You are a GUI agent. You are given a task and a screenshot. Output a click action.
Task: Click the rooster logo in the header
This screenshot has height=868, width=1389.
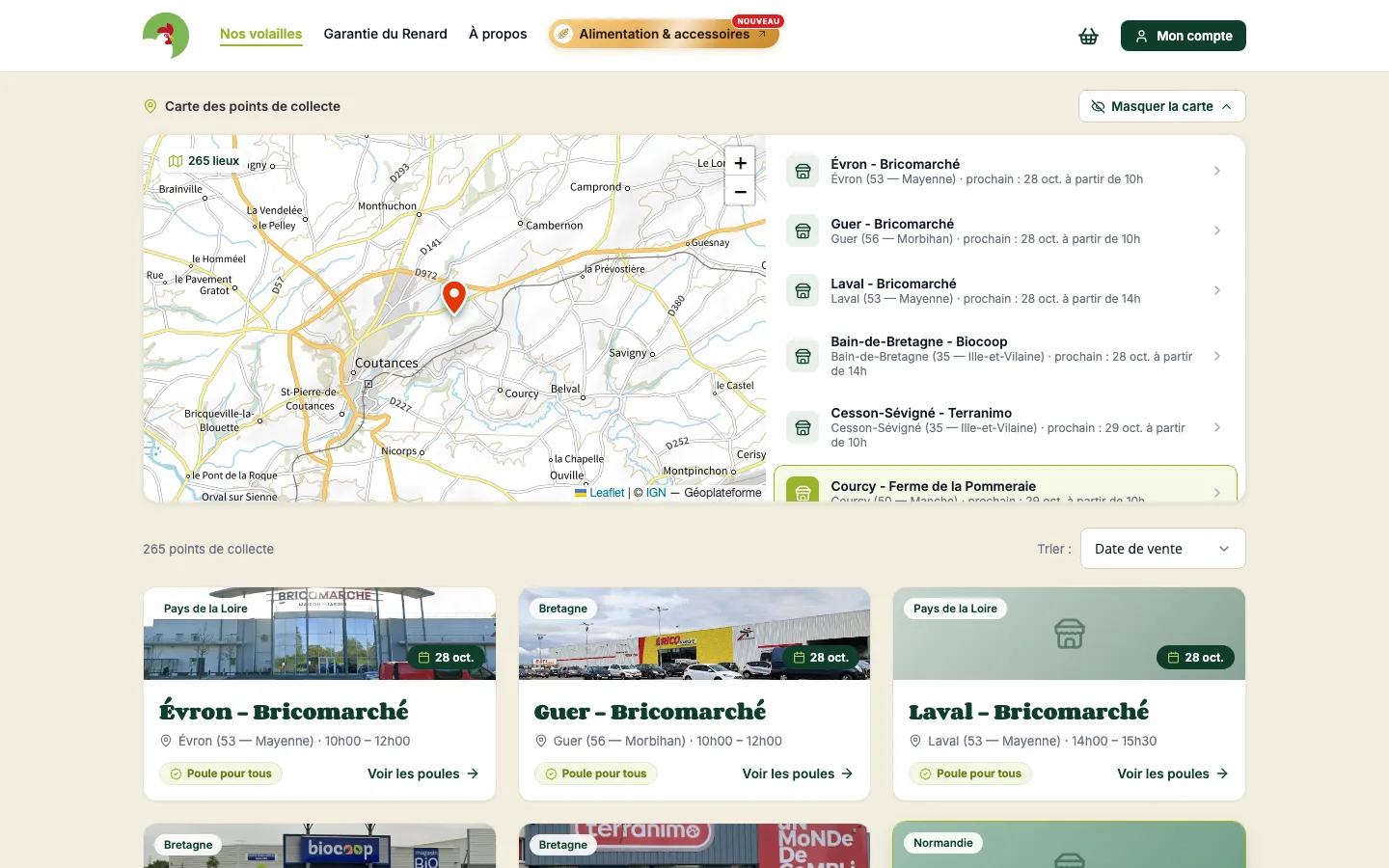(x=166, y=36)
